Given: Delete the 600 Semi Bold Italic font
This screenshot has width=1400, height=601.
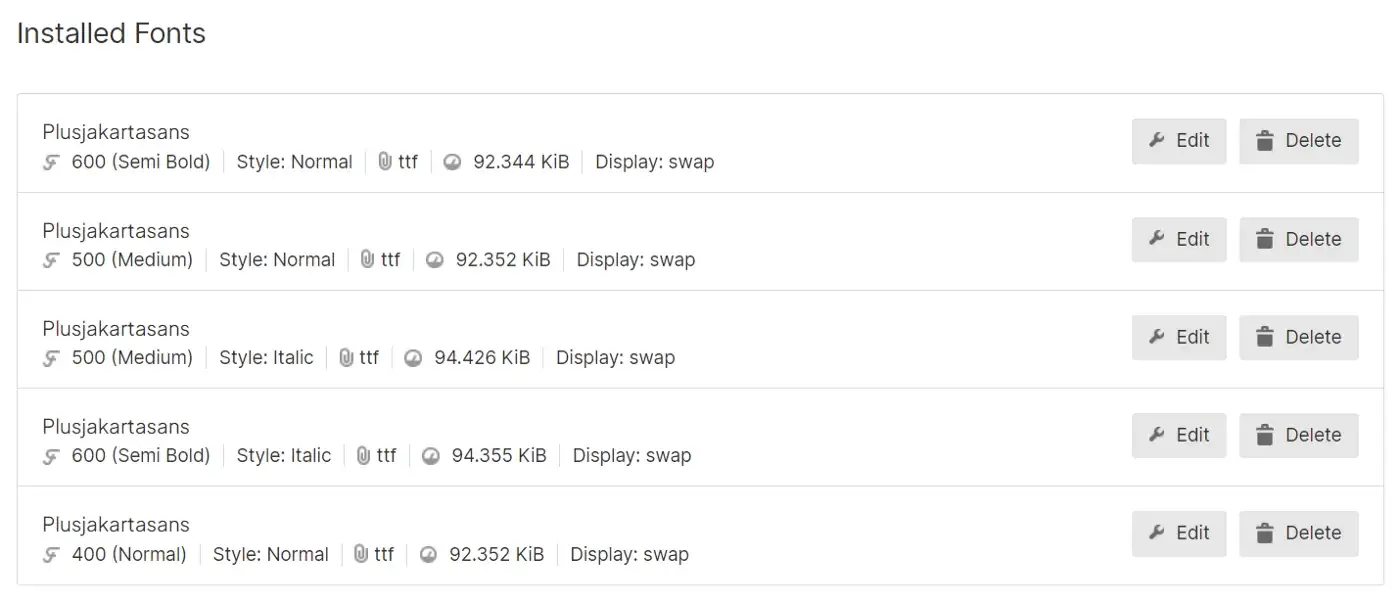Looking at the screenshot, I should (1298, 435).
